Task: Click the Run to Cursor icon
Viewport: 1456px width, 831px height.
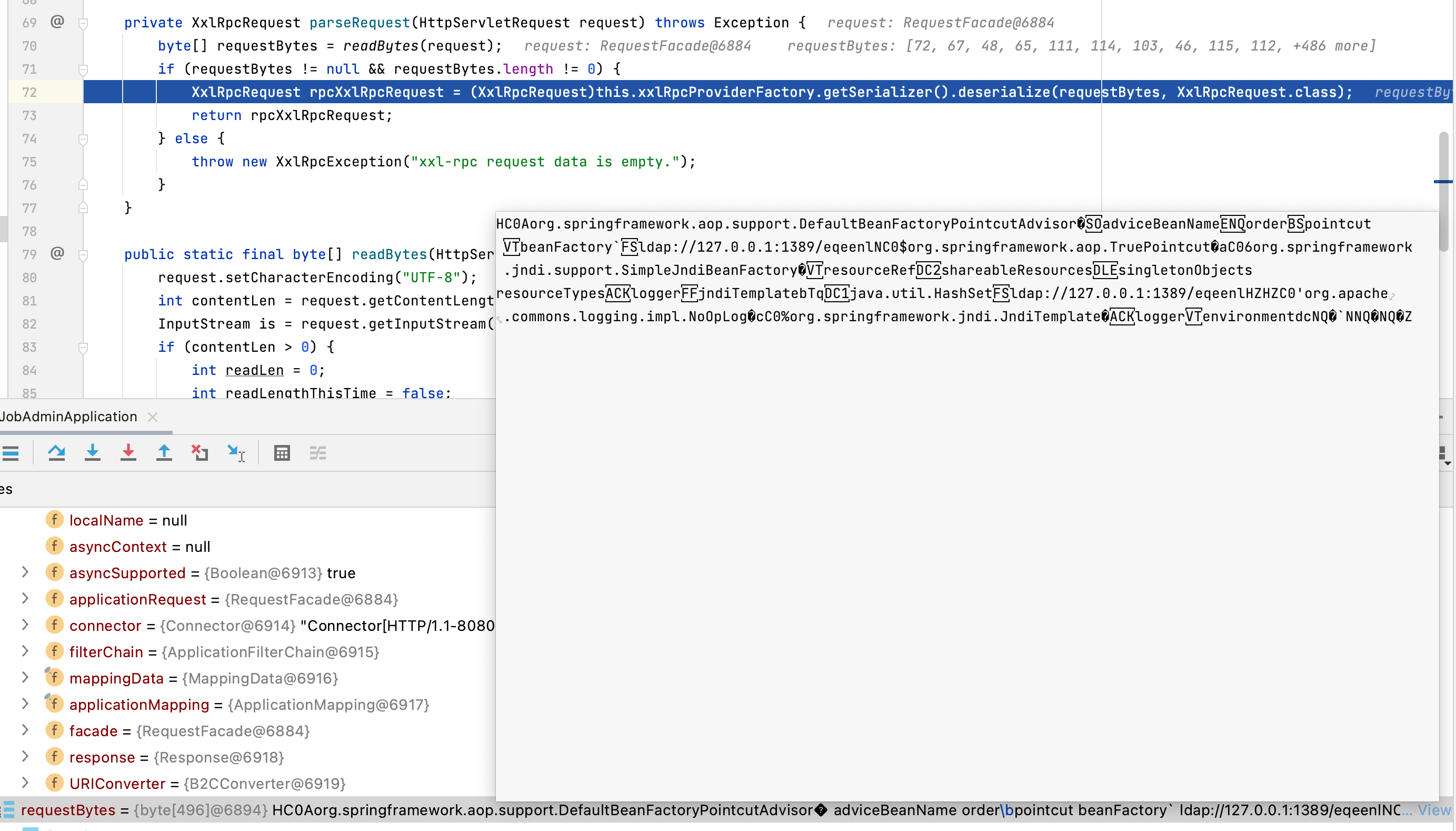Action: [235, 453]
